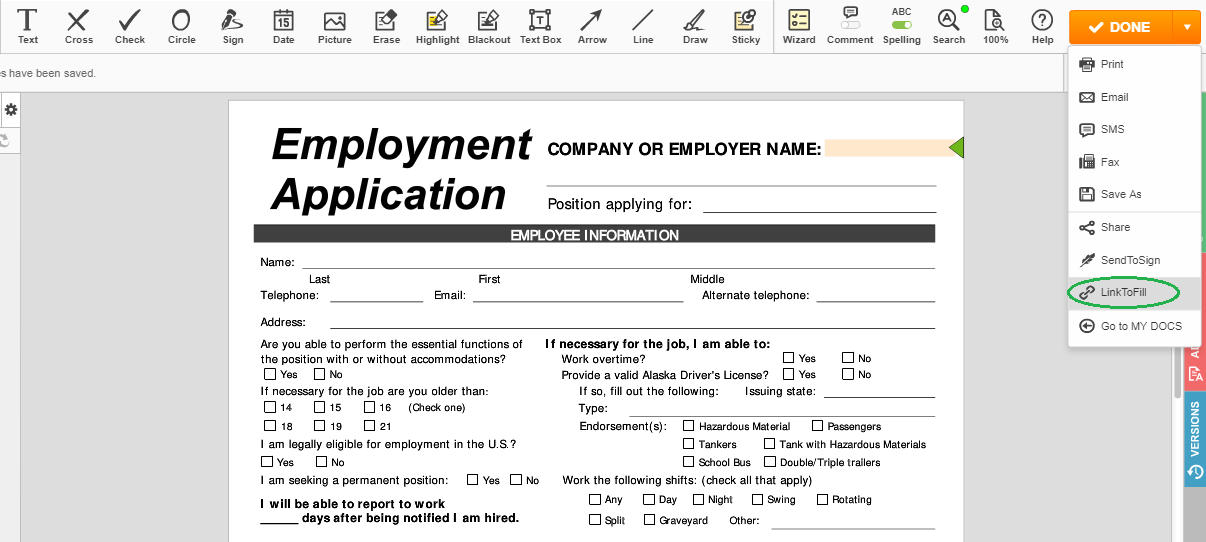Open the settings gear on left sidebar
The image size is (1206, 542).
click(11, 109)
